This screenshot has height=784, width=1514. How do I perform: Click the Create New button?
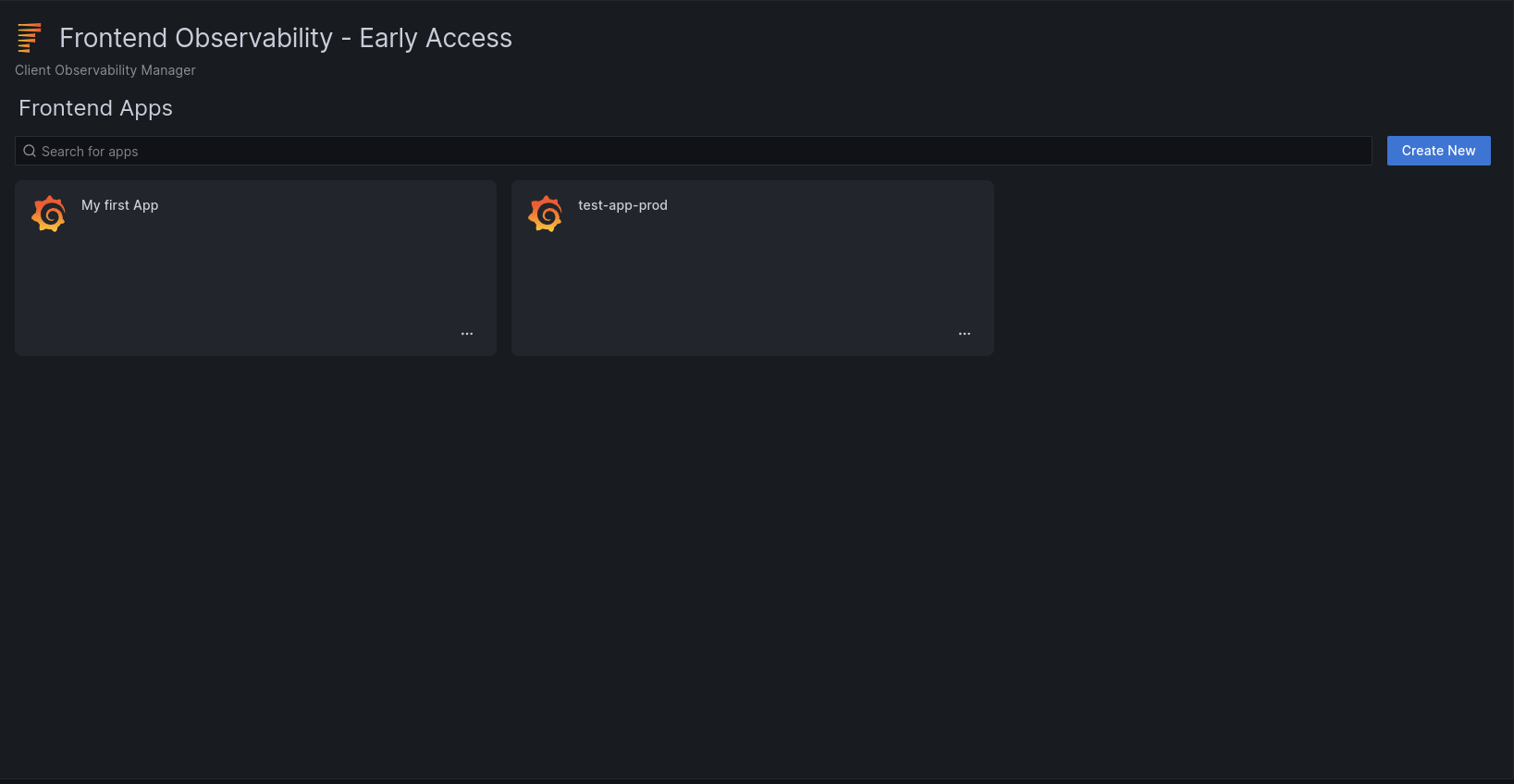[1438, 151]
